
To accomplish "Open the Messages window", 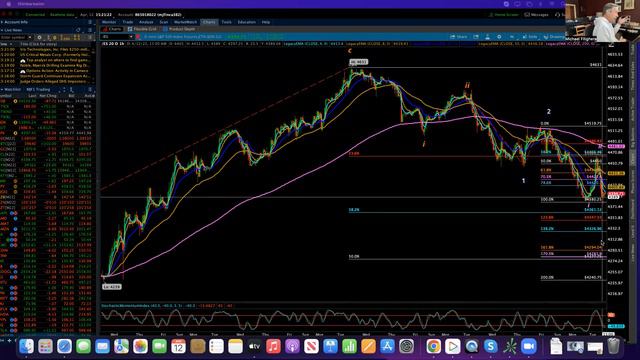I will coord(537,15).
